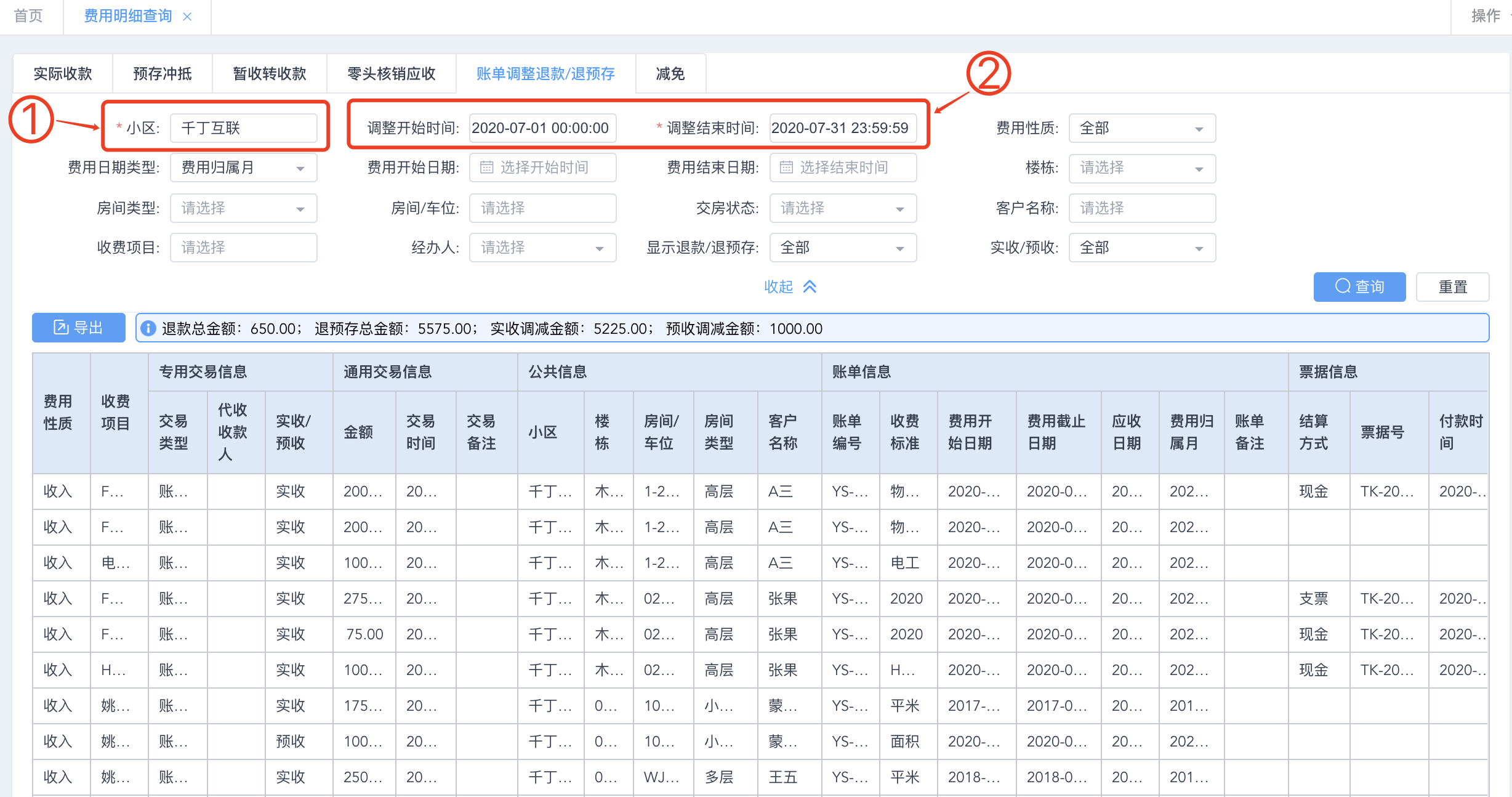Click the 账单信息 group header
Image resolution: width=1512 pixels, height=797 pixels.
(x=1055, y=372)
